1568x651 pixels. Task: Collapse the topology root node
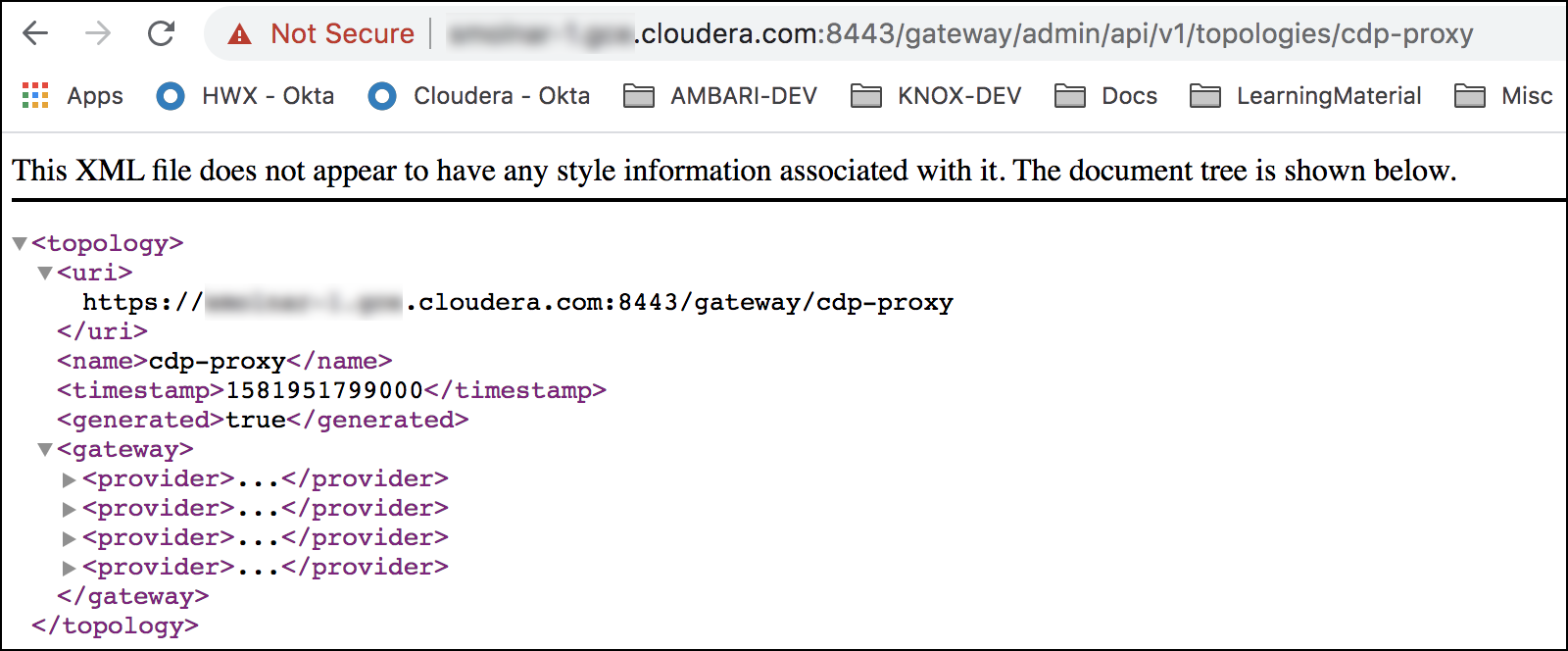tap(20, 243)
